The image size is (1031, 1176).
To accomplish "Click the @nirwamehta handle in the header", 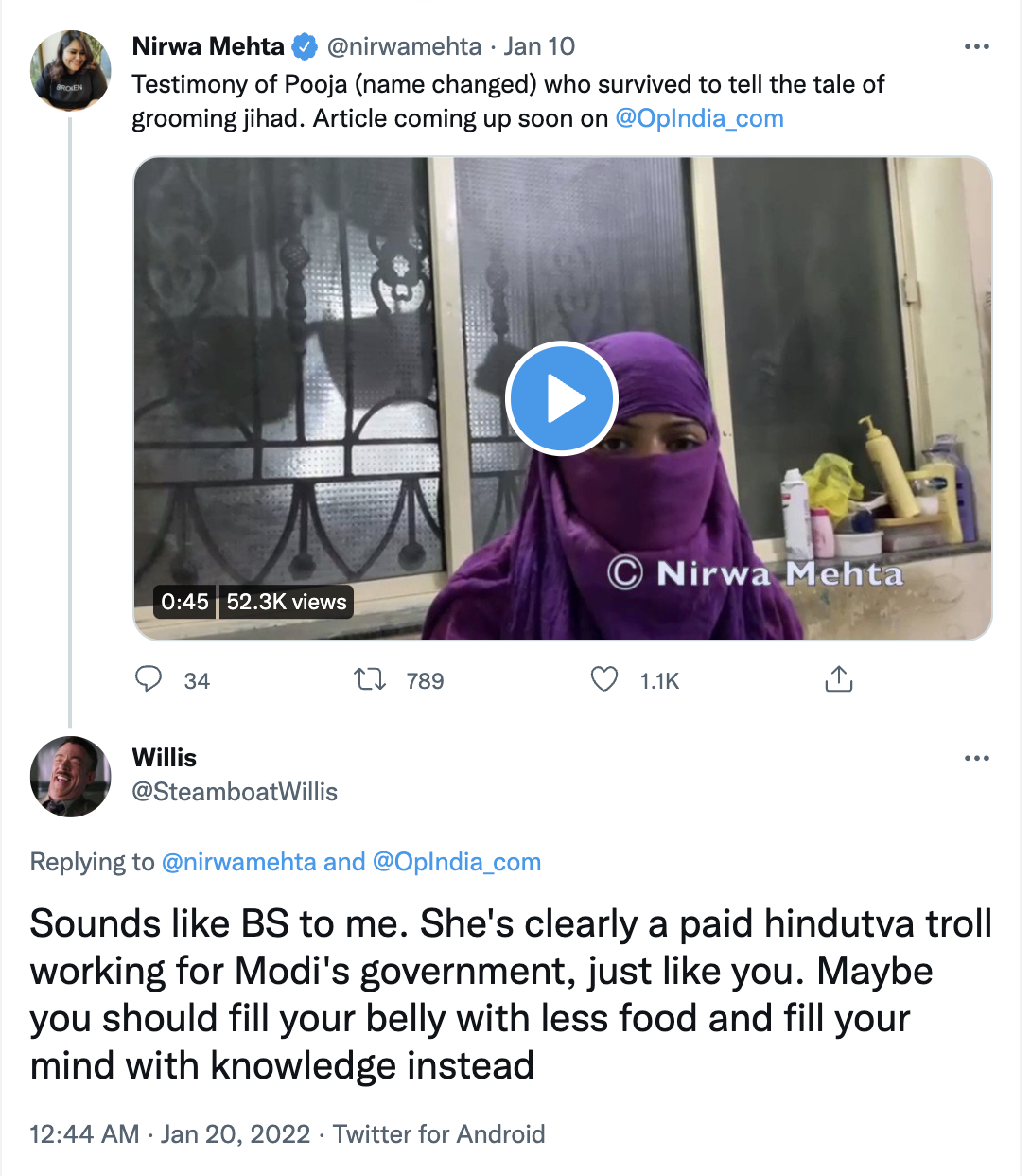I will 404,46.
